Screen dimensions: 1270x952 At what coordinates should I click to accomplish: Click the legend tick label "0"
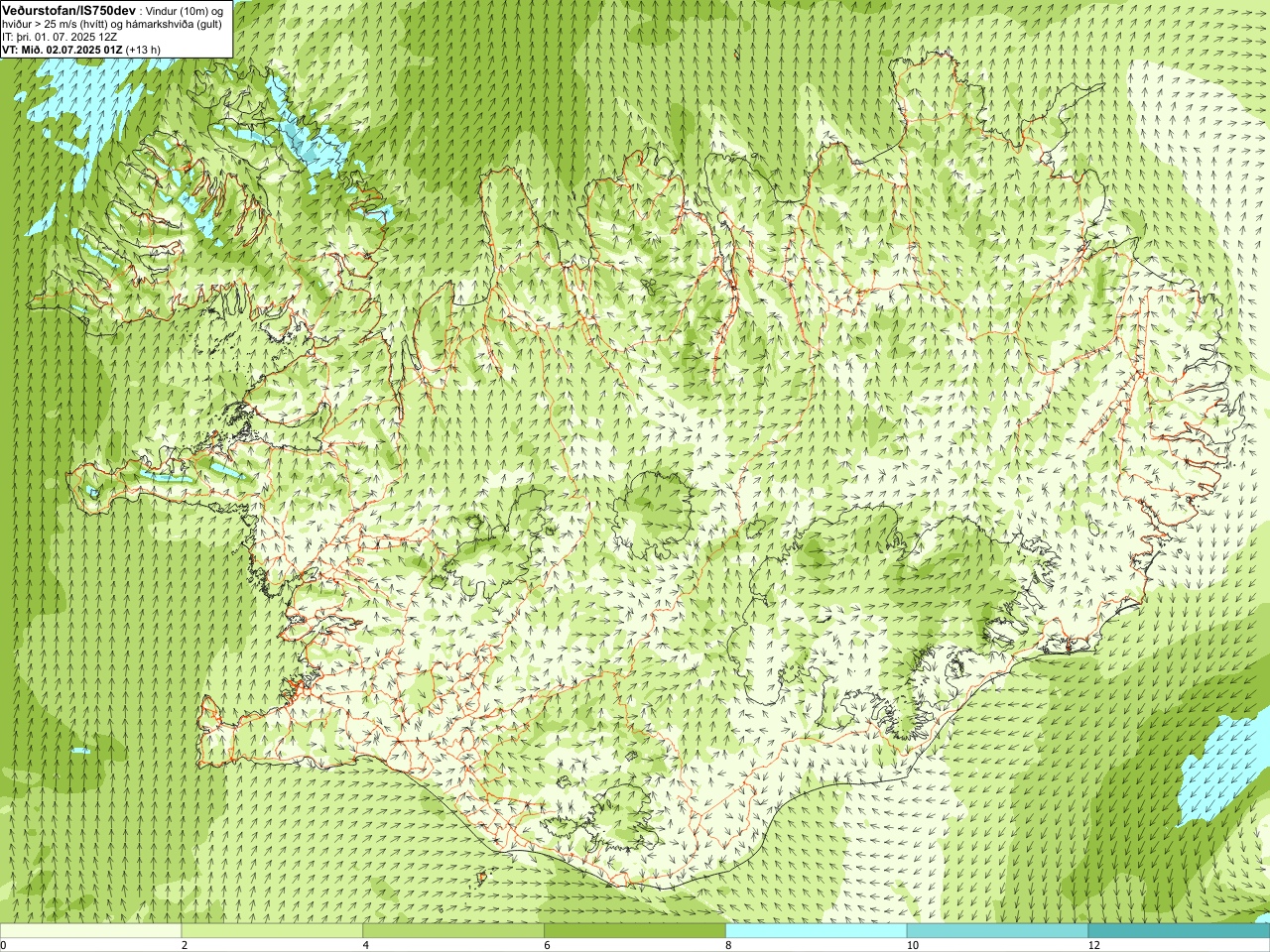4,945
